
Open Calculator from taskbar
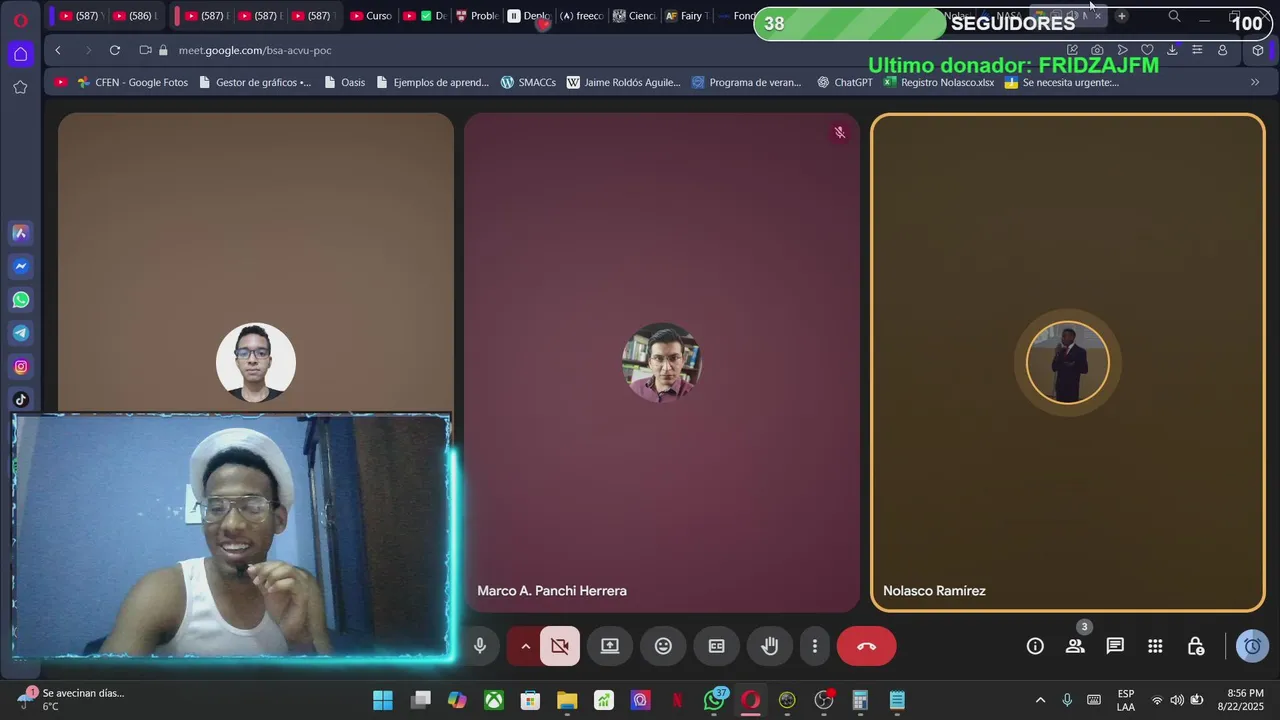[x=860, y=700]
